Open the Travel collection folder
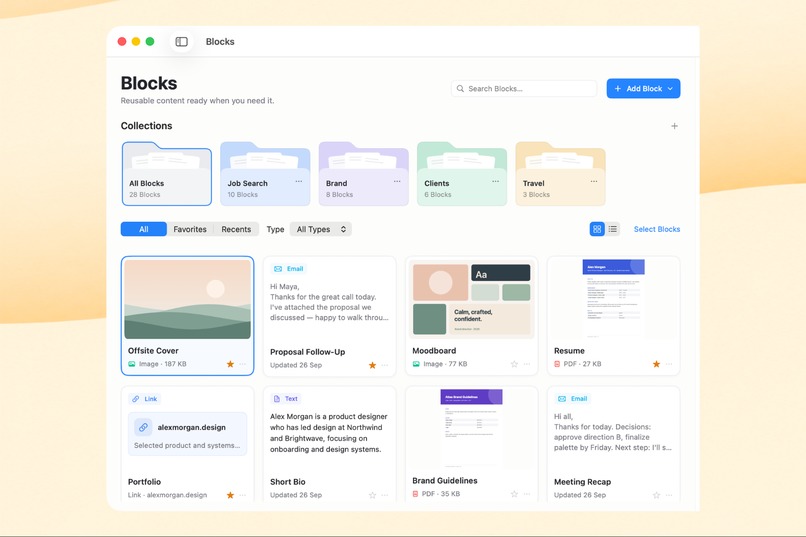The width and height of the screenshot is (806, 537). [x=560, y=174]
